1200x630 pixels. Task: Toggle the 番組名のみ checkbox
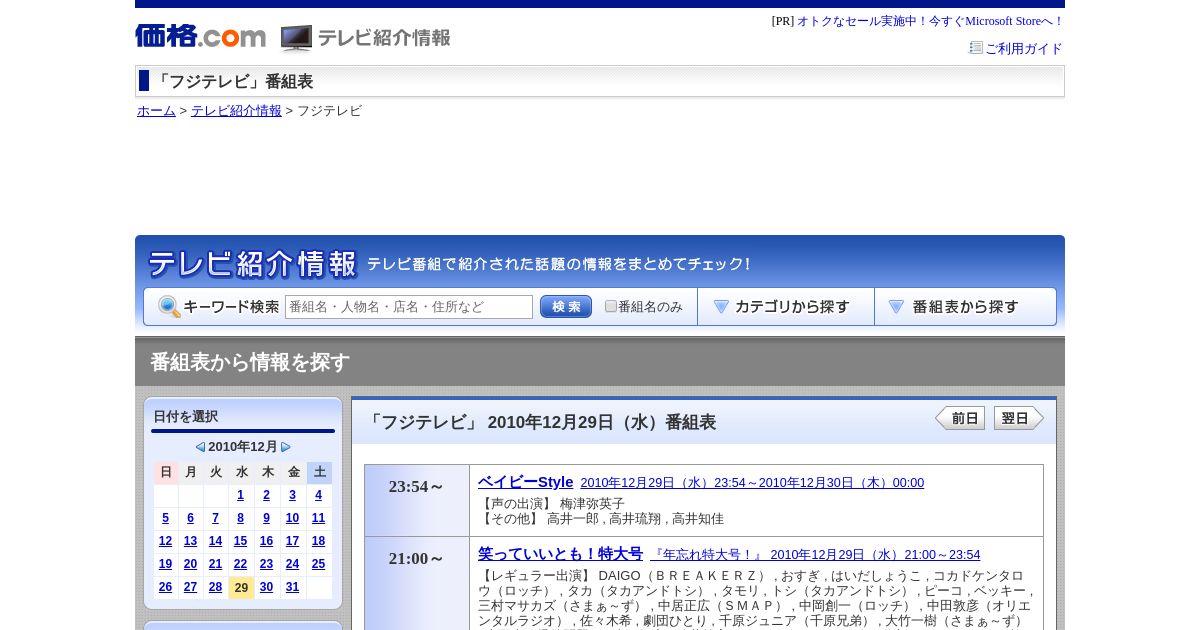611,306
